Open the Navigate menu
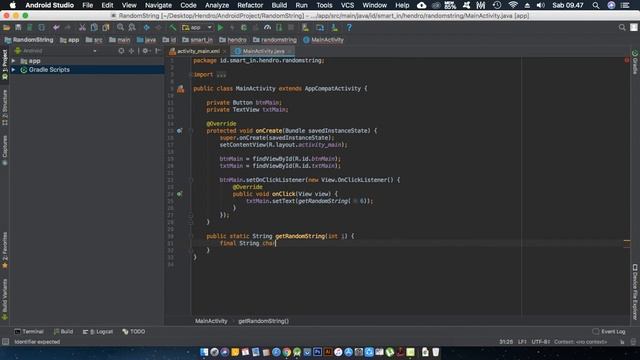 coord(158,5)
